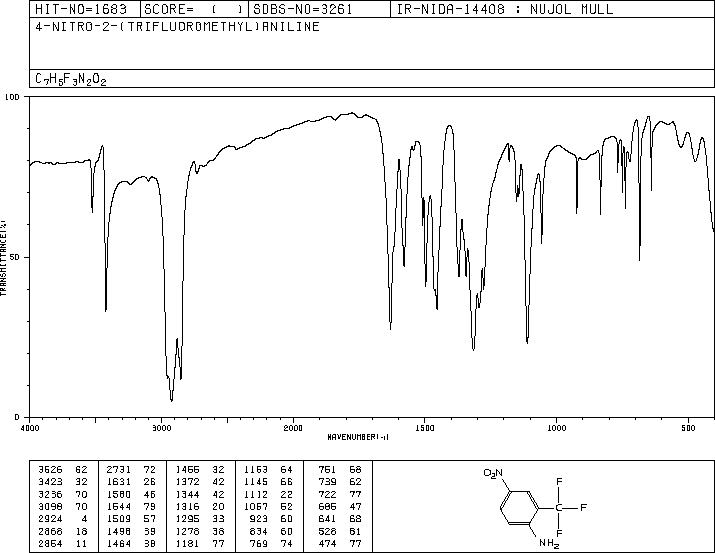The width and height of the screenshot is (715, 553).
Task: Click the 1000 x-axis tick label
Action: click(556, 428)
